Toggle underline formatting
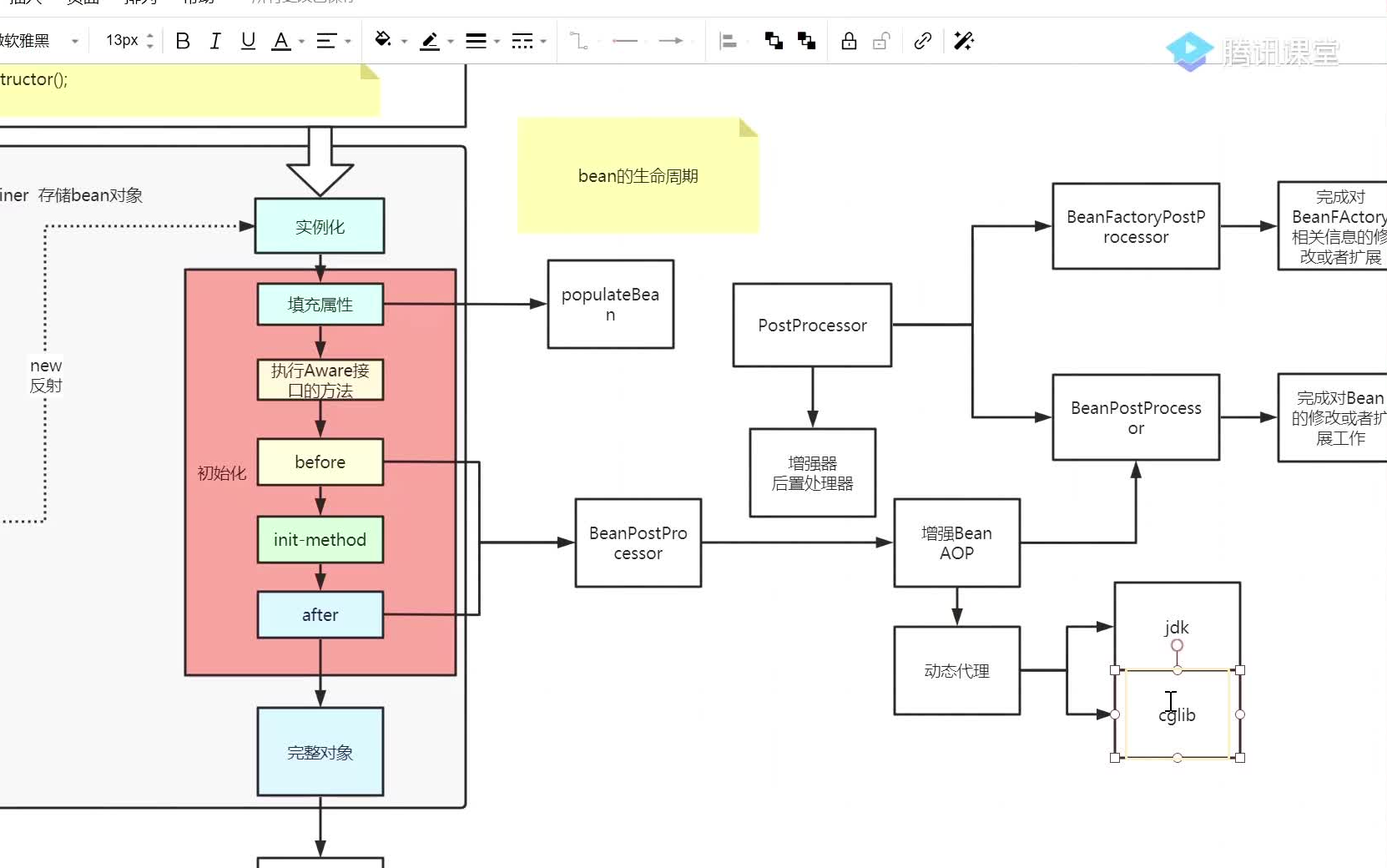 (248, 41)
